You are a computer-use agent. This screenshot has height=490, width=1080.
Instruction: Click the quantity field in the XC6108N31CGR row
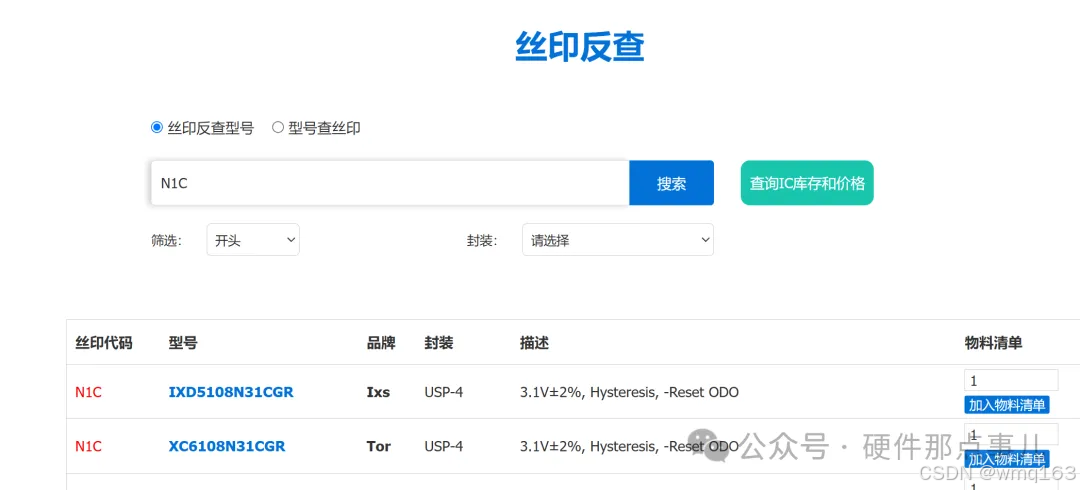1011,434
